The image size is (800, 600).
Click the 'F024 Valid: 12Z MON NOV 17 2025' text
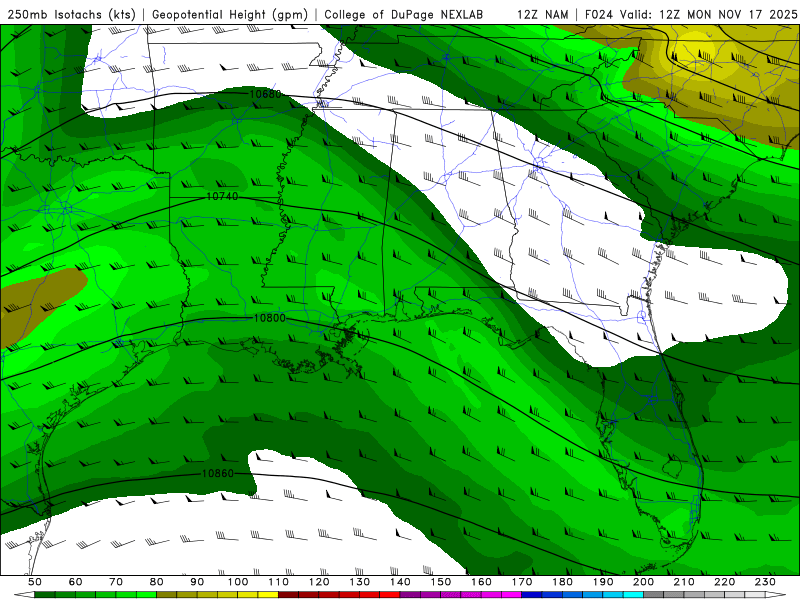691,14
